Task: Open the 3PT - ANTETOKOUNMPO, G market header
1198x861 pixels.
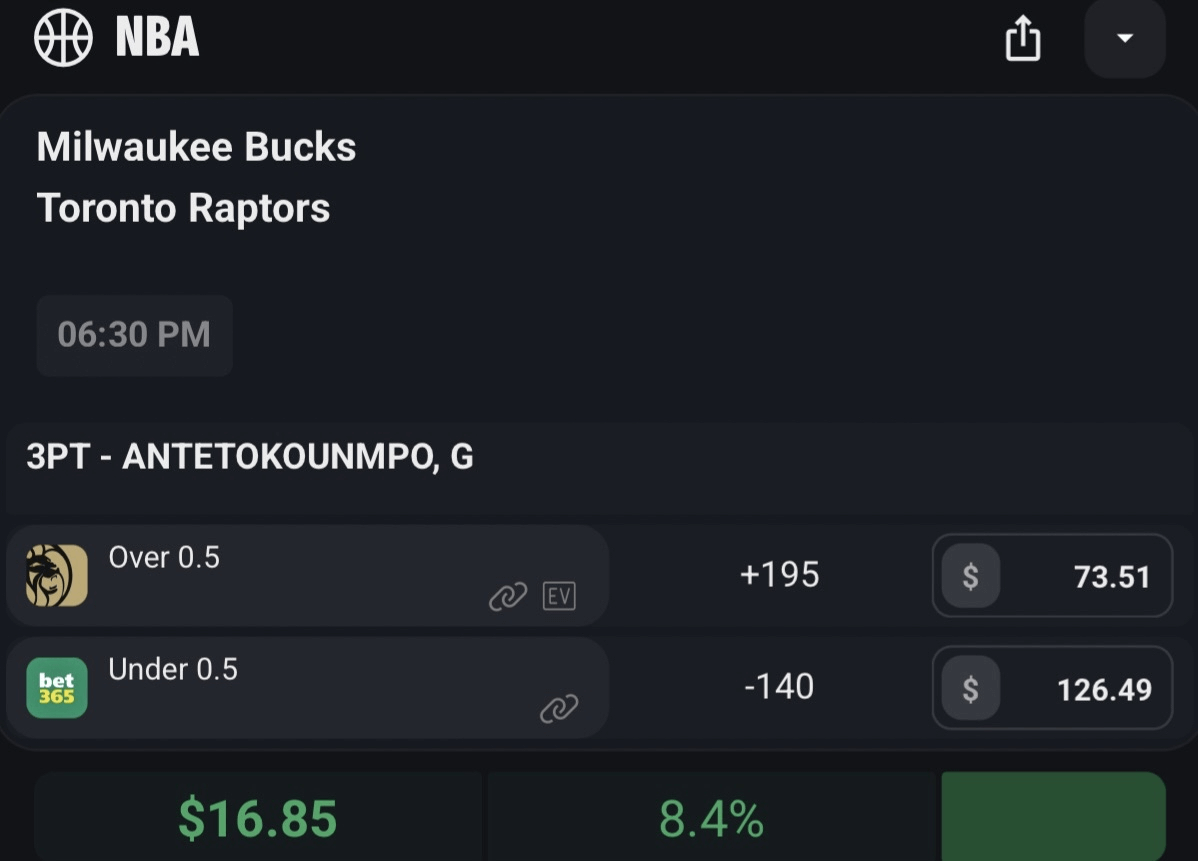Action: click(x=250, y=458)
